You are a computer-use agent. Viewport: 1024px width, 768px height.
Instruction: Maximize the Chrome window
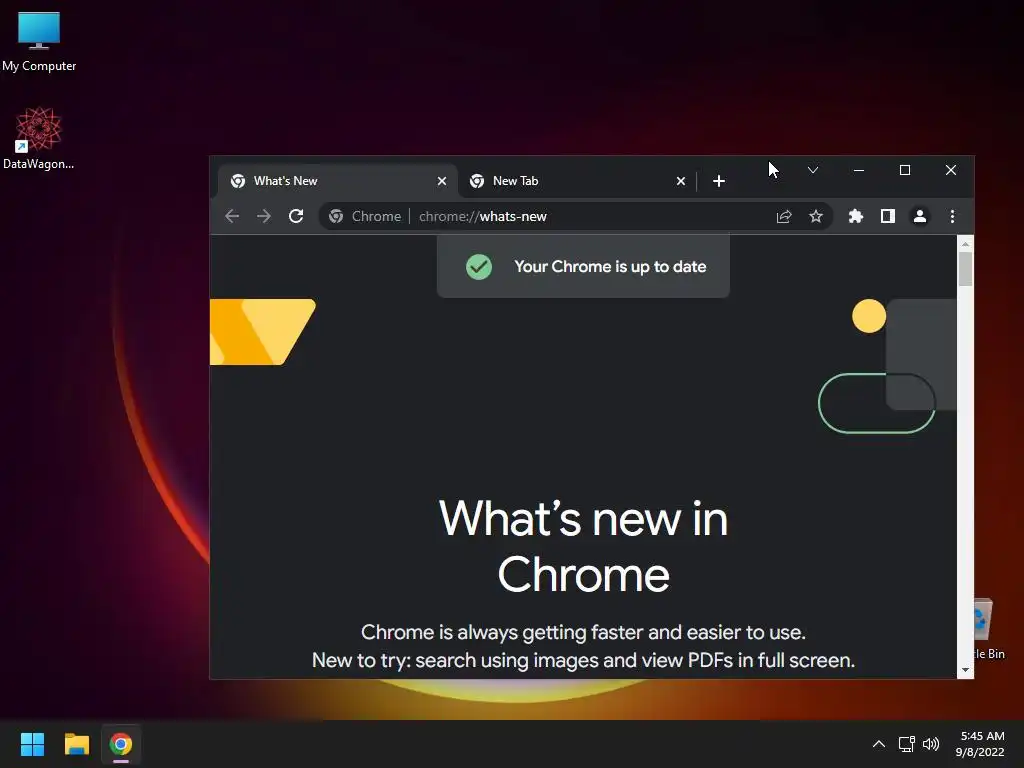(x=904, y=170)
